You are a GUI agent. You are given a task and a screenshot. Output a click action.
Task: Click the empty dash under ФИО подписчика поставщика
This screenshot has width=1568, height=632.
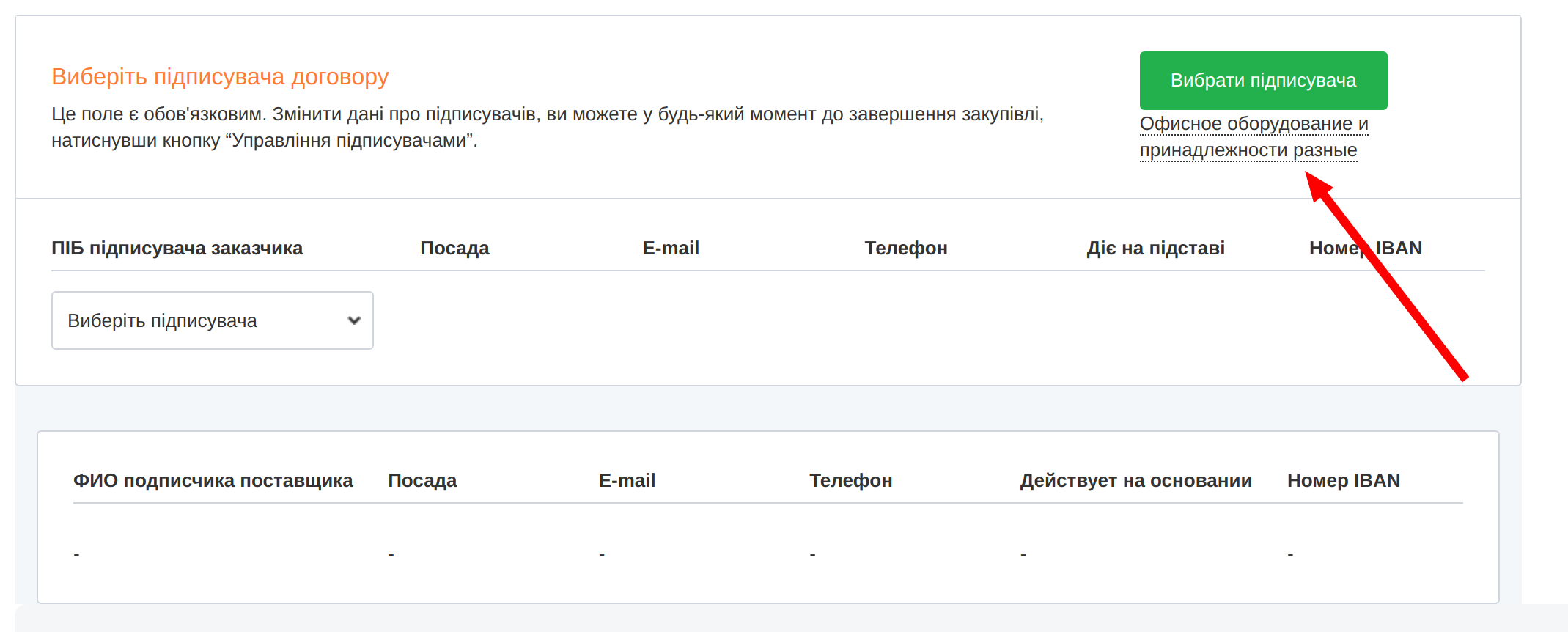77,554
